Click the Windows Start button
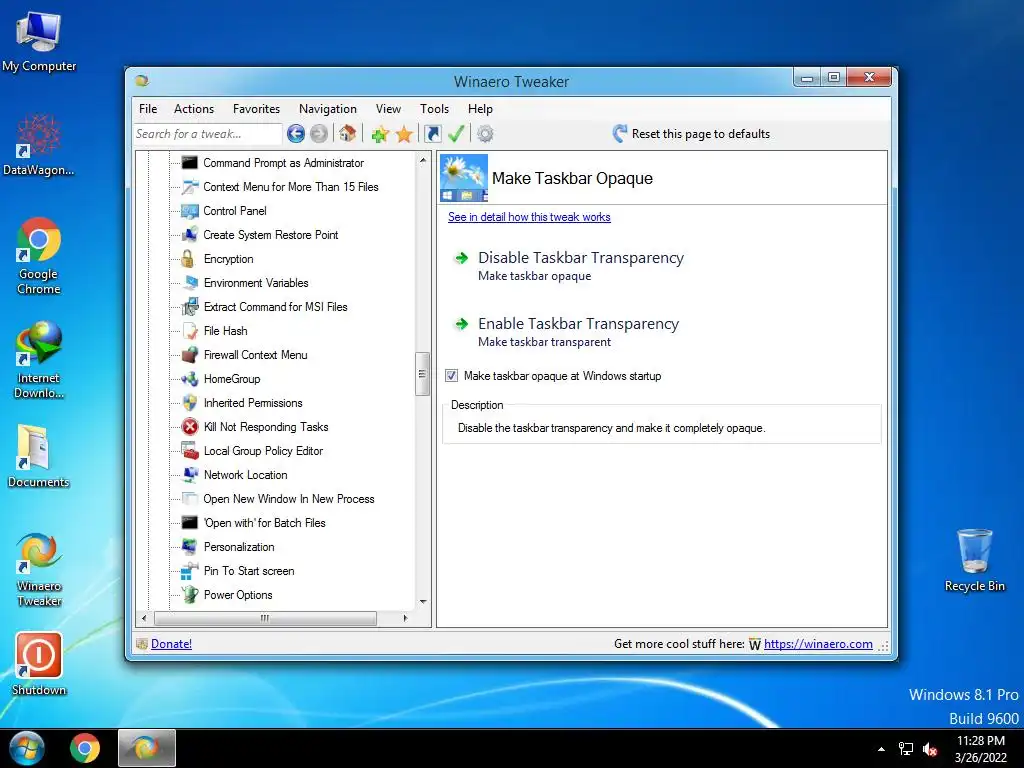Viewport: 1024px width, 768px height. pos(26,748)
